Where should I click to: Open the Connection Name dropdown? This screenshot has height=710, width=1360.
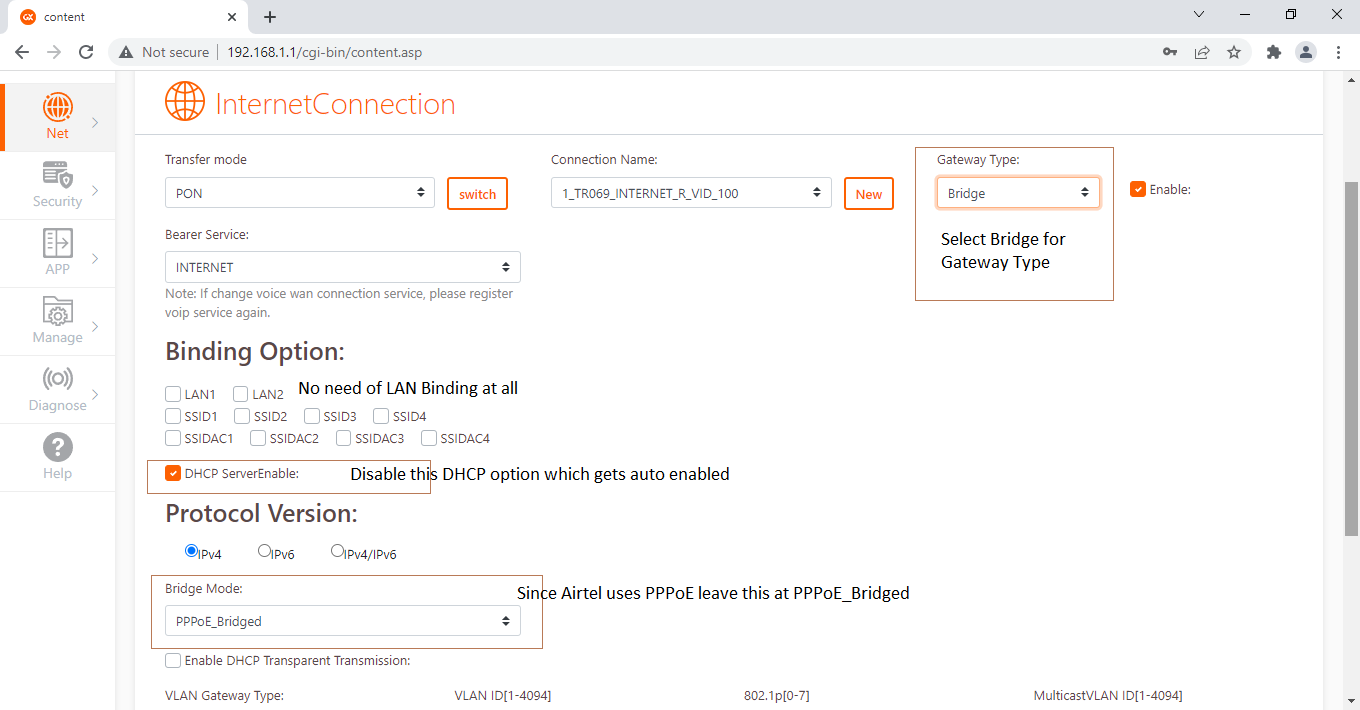pyautogui.click(x=690, y=193)
